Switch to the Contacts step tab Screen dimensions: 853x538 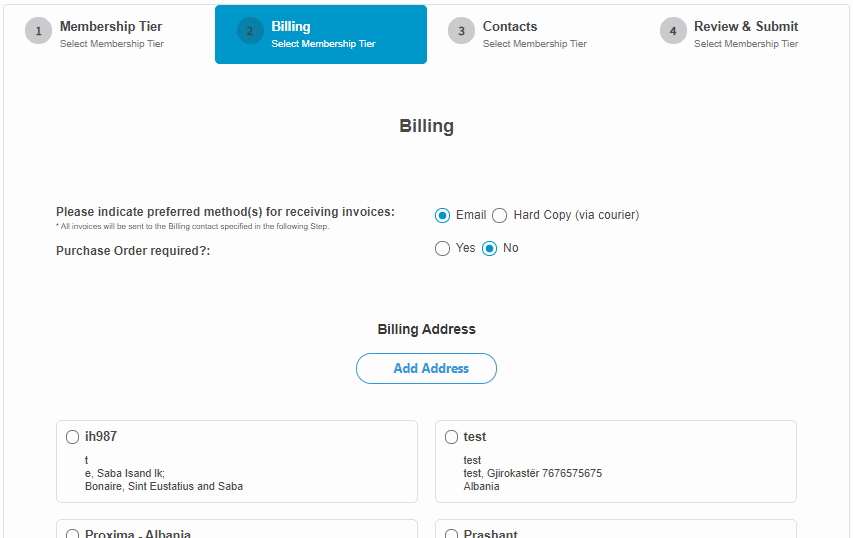tap(532, 34)
